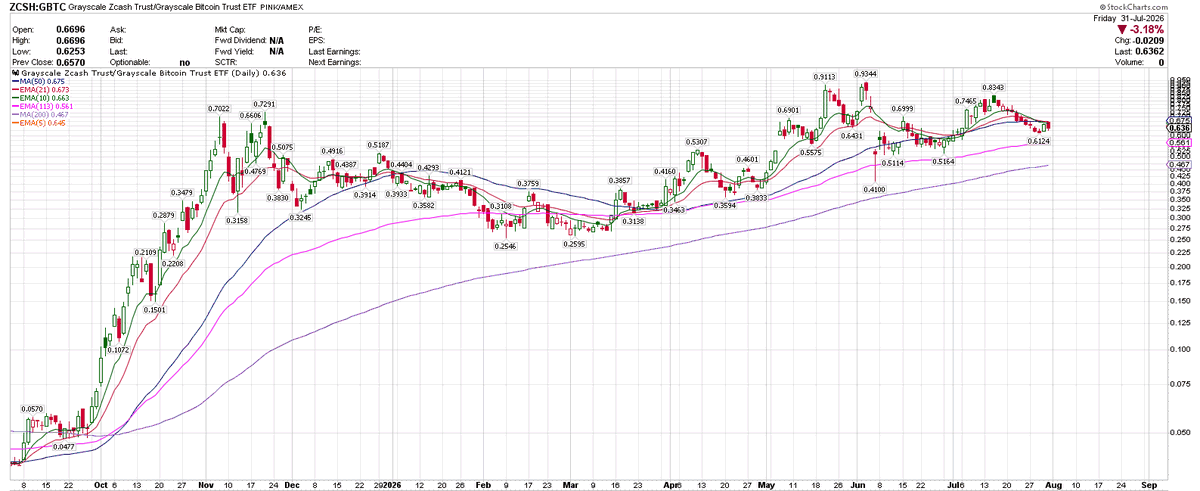Click the 0.9113 high price label
This screenshot has width=1200, height=491.
coord(825,76)
